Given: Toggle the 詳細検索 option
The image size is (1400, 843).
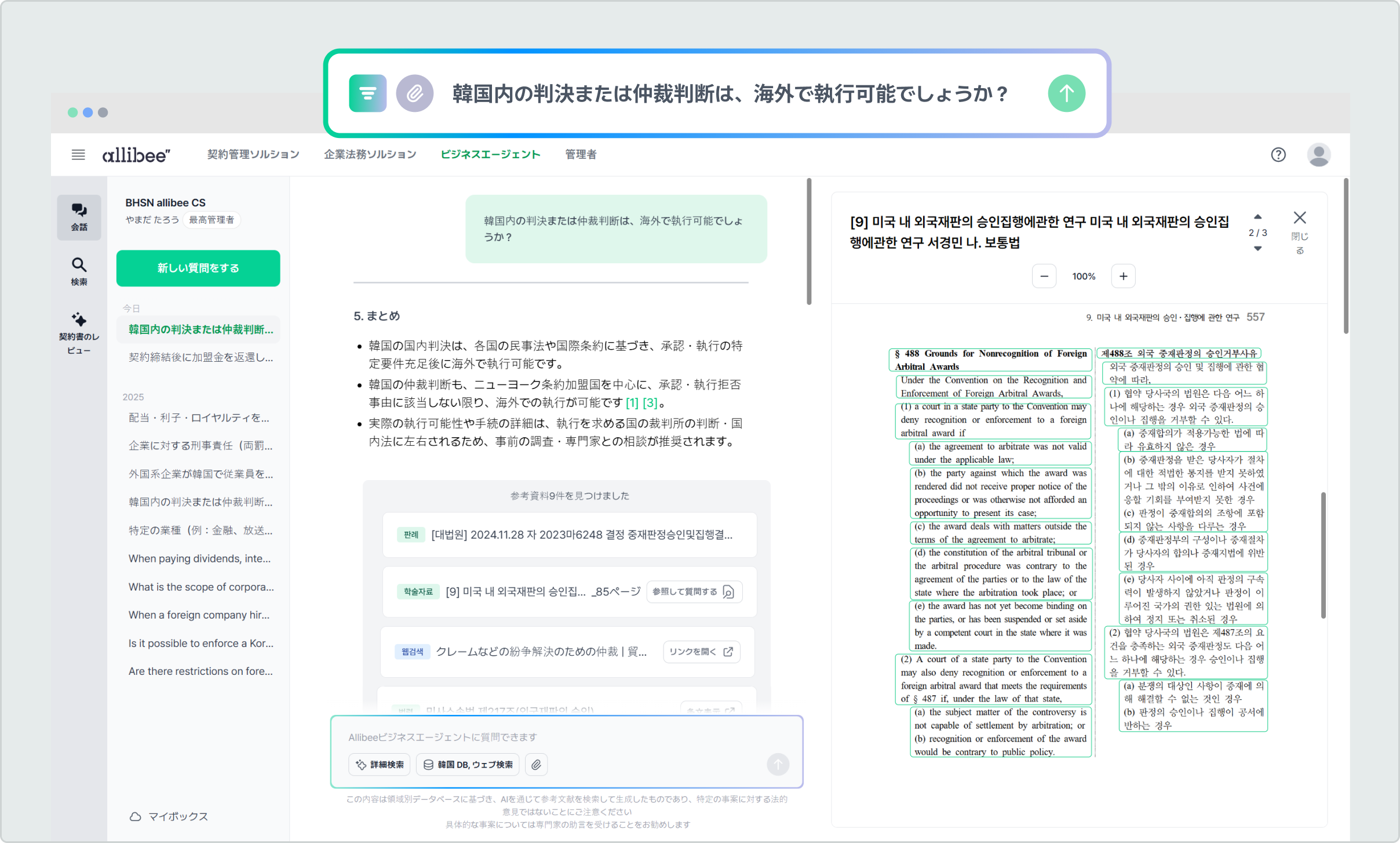Looking at the screenshot, I should 380,765.
